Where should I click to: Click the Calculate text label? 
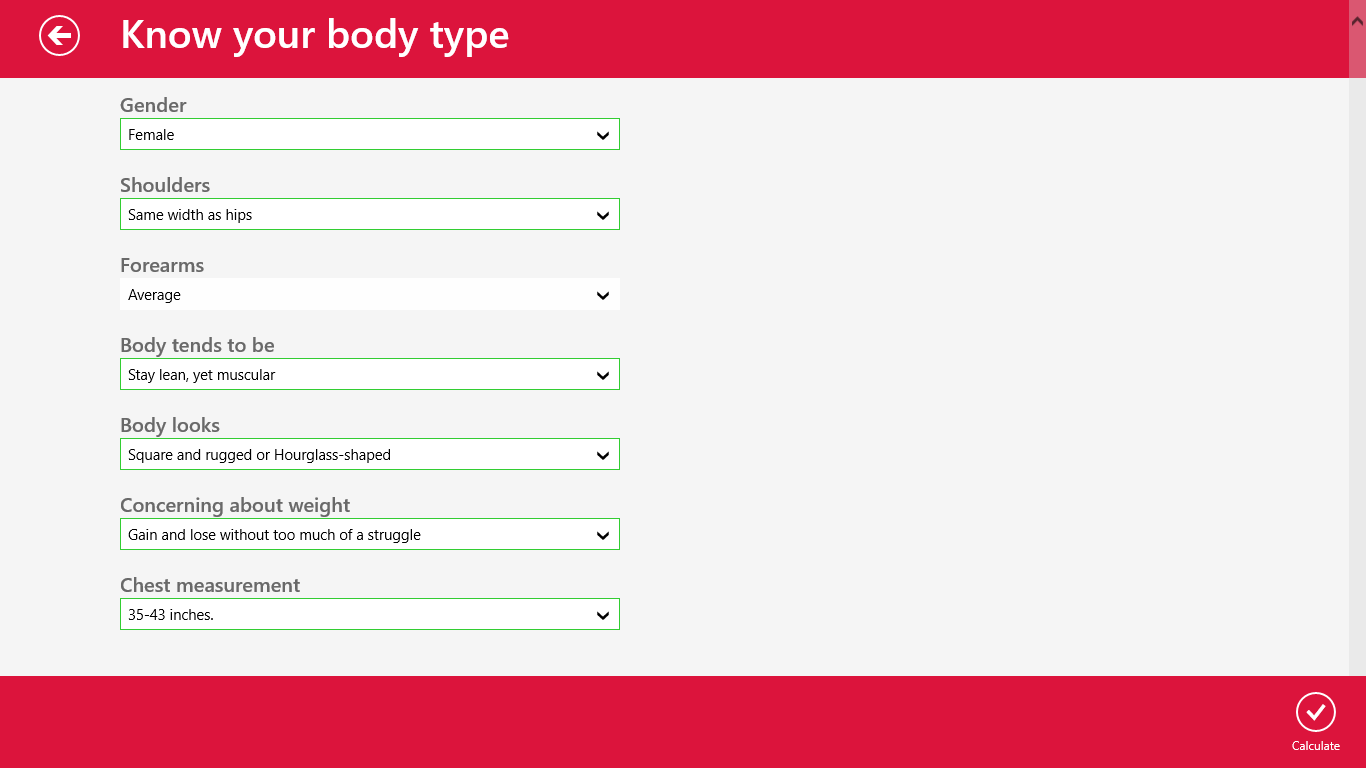pyautogui.click(x=1315, y=746)
